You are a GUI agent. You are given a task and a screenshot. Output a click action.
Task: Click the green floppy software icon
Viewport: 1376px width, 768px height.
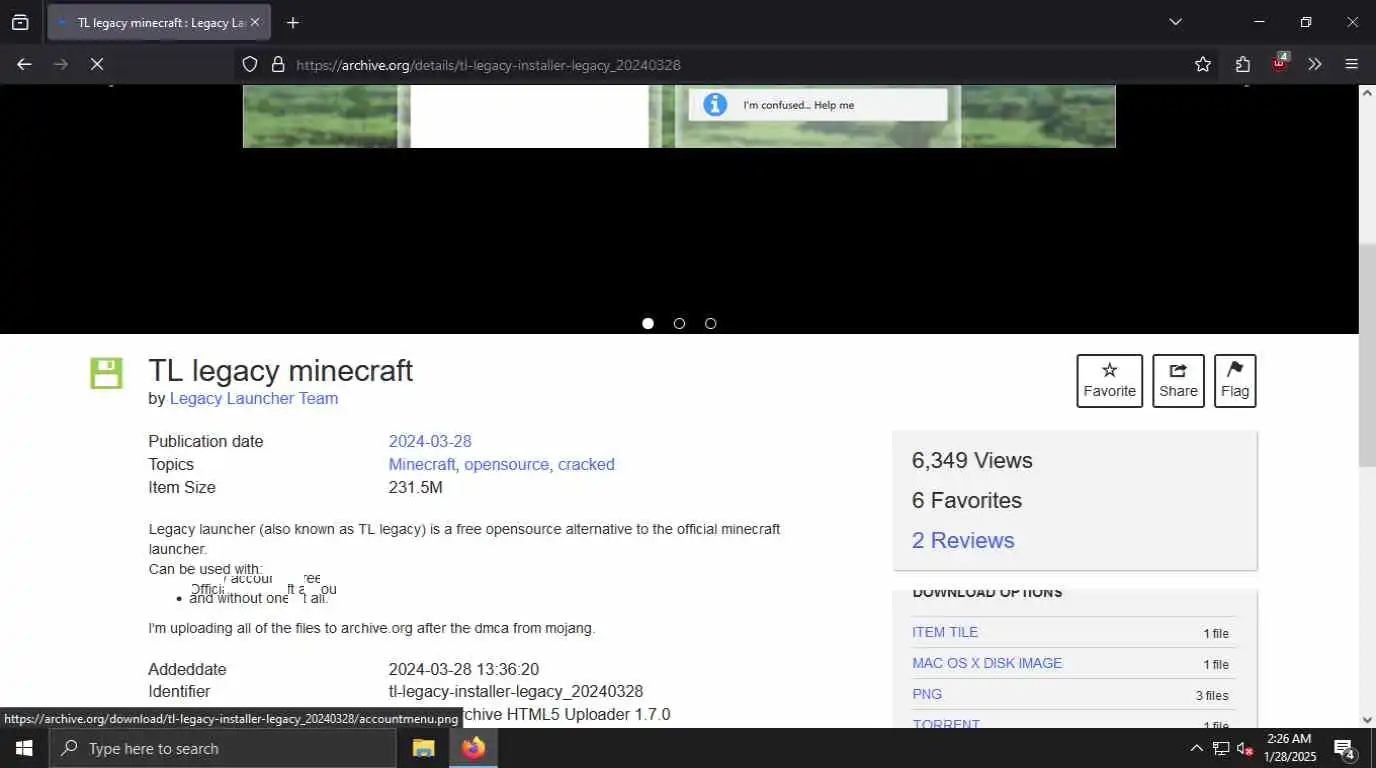click(106, 373)
